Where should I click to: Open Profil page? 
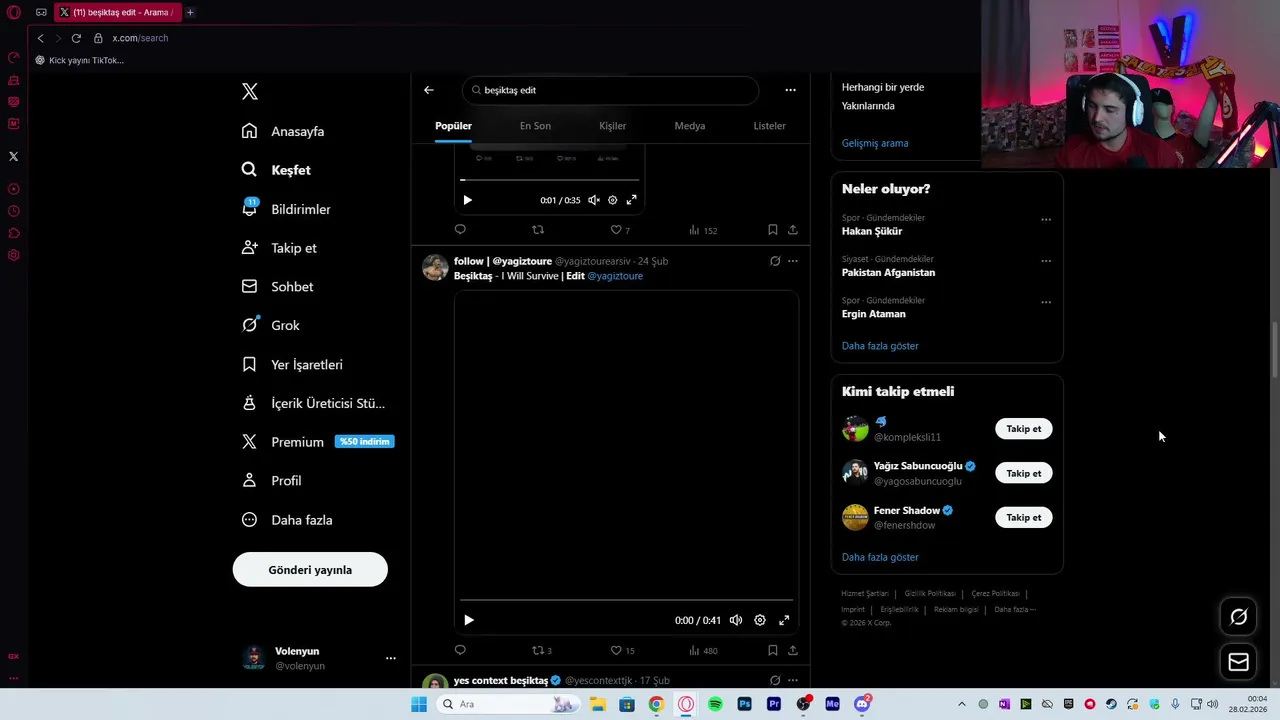pyautogui.click(x=271, y=481)
